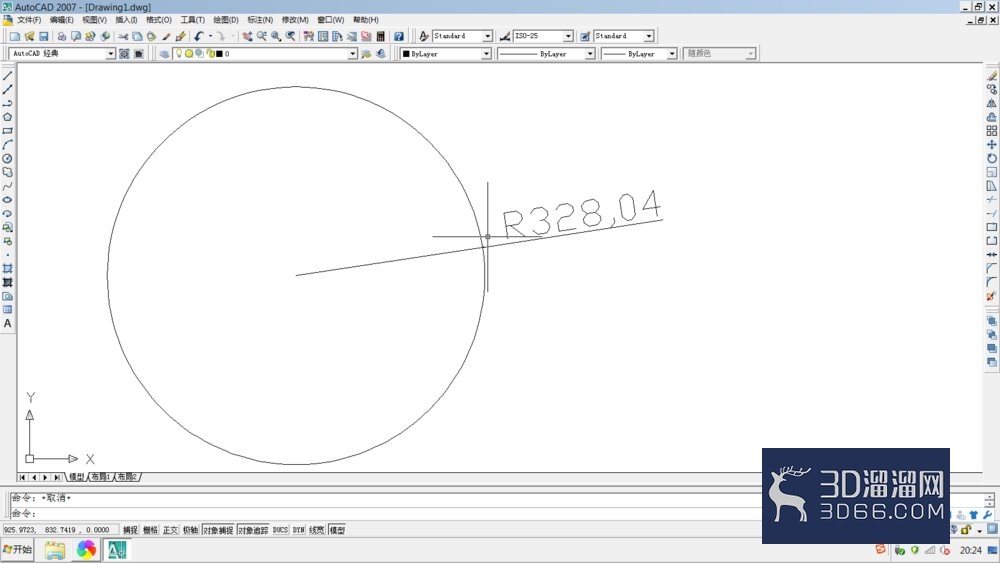Image resolution: width=1000 pixels, height=563 pixels.
Task: Open the 文件(F) menu
Action: point(29,20)
